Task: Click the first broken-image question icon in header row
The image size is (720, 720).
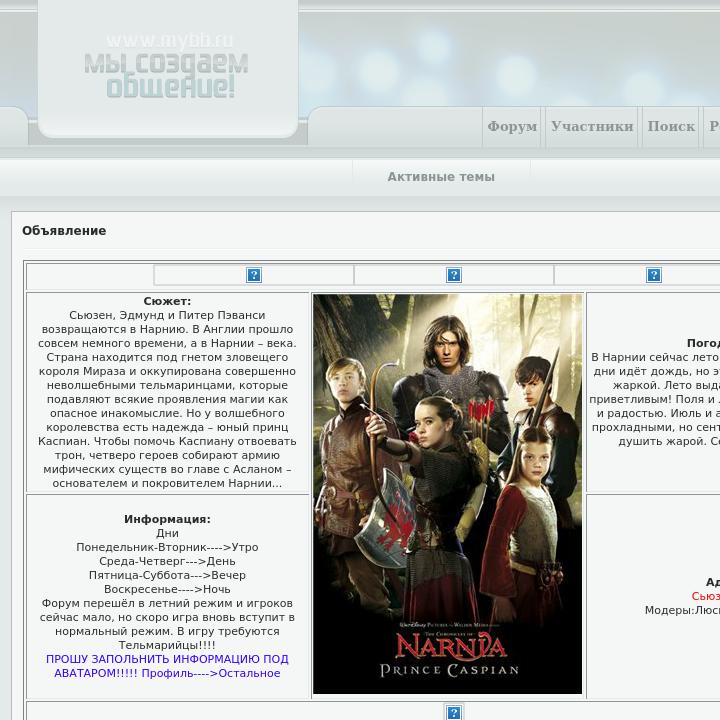Action: 254,275
